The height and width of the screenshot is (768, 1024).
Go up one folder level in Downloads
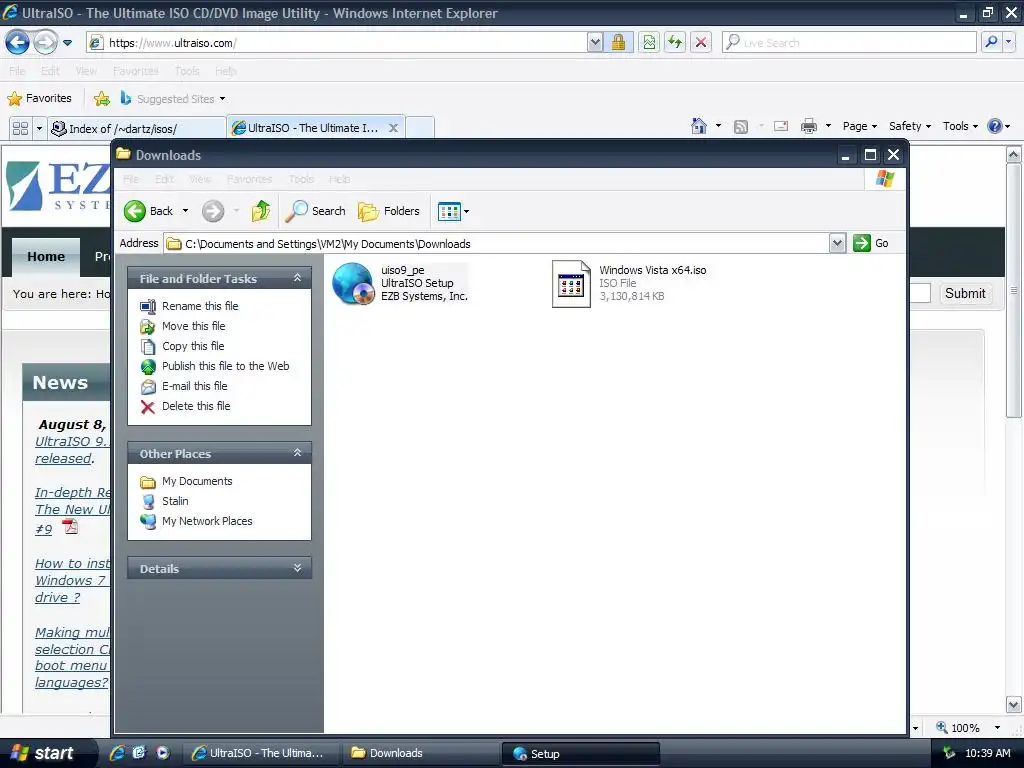click(261, 211)
